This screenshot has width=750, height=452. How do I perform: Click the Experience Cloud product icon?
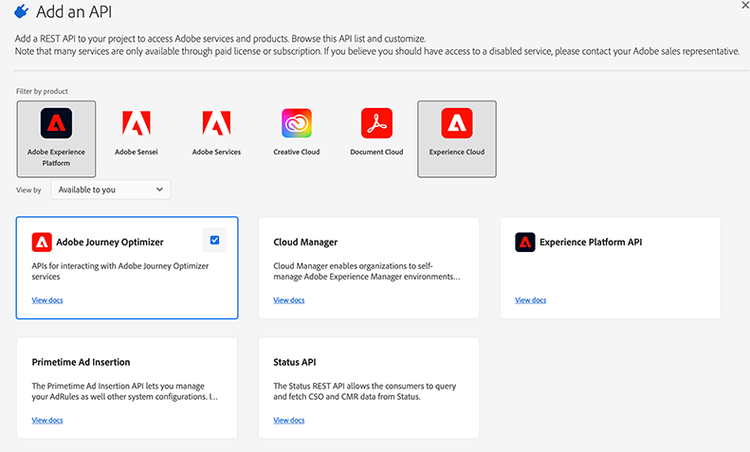coord(456,124)
